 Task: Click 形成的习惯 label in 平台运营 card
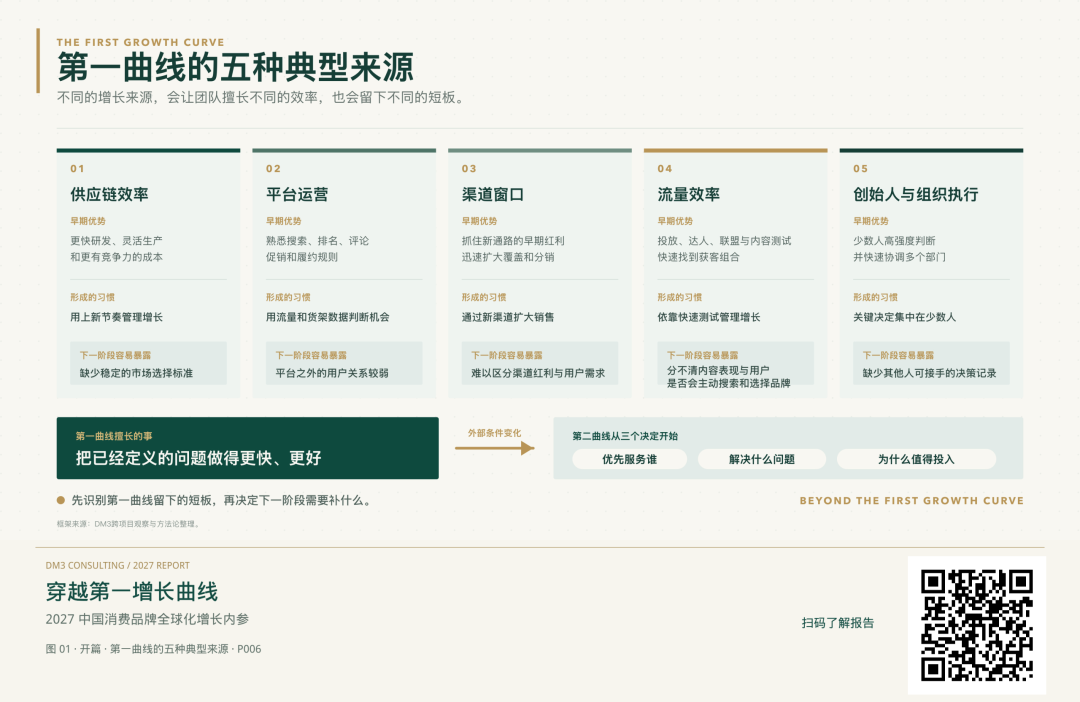click(x=288, y=298)
